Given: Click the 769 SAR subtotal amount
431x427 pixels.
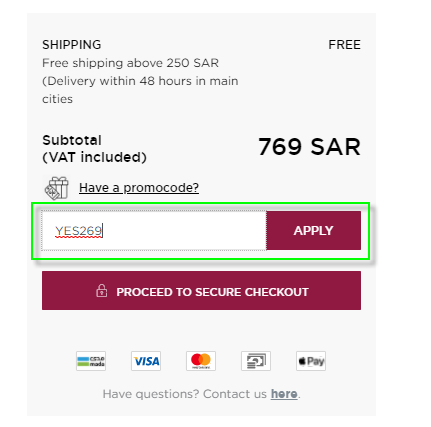Looking at the screenshot, I should [310, 147].
